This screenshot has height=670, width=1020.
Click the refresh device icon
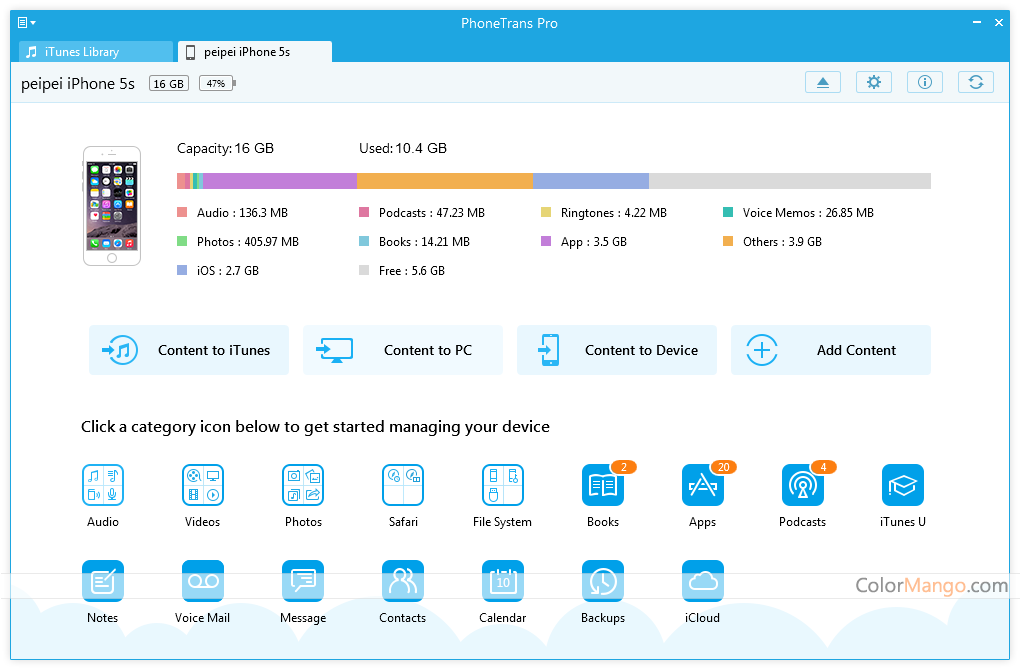click(x=976, y=82)
